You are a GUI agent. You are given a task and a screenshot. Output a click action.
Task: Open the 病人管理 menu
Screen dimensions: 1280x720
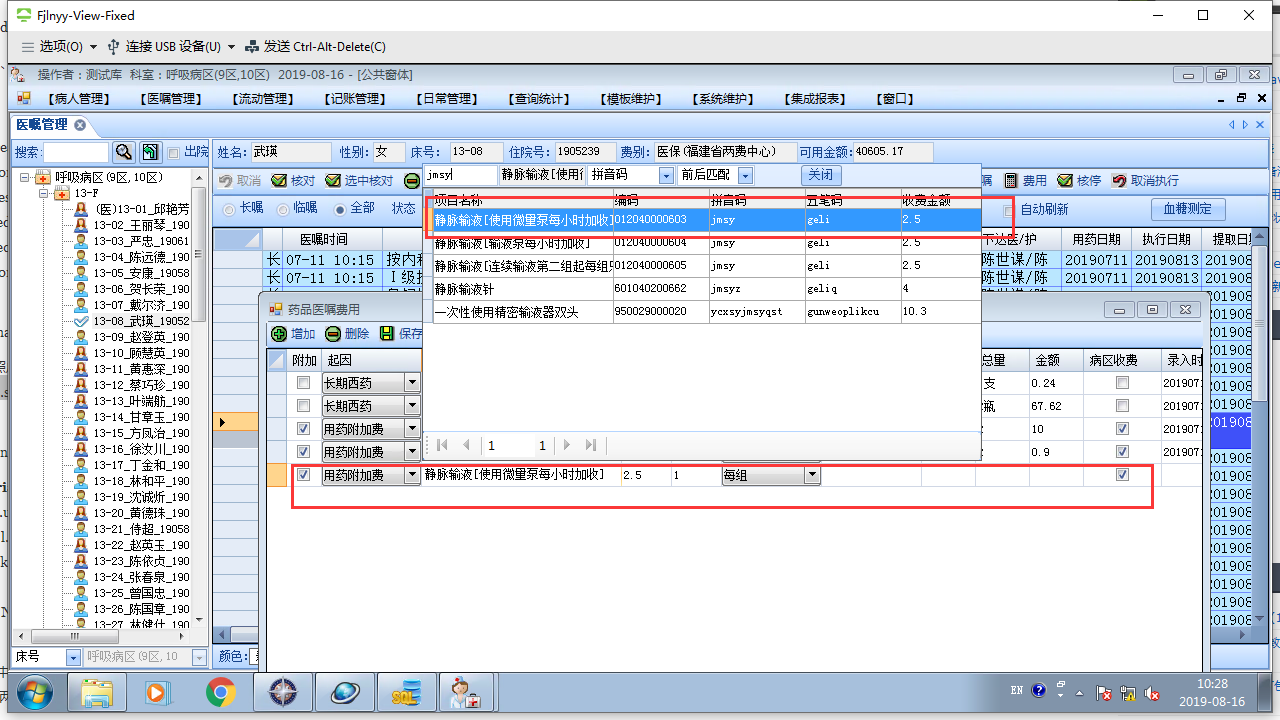[x=80, y=99]
